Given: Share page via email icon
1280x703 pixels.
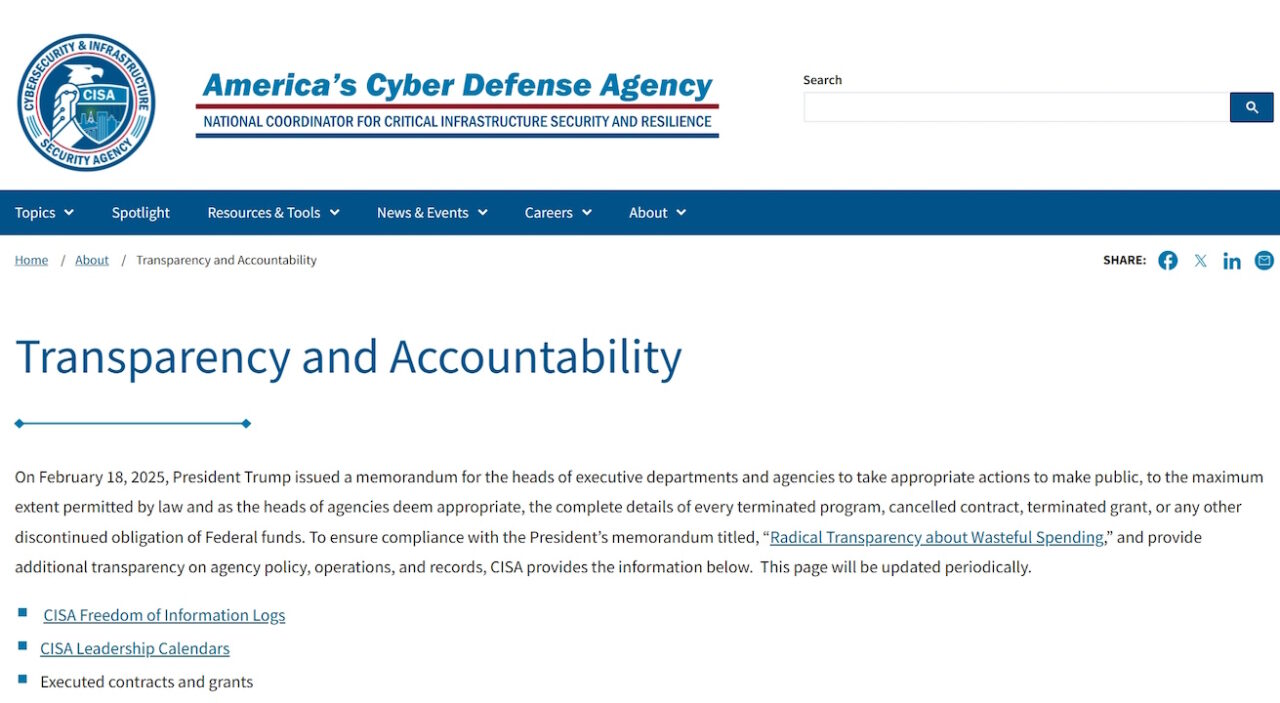Looking at the screenshot, I should (1264, 261).
